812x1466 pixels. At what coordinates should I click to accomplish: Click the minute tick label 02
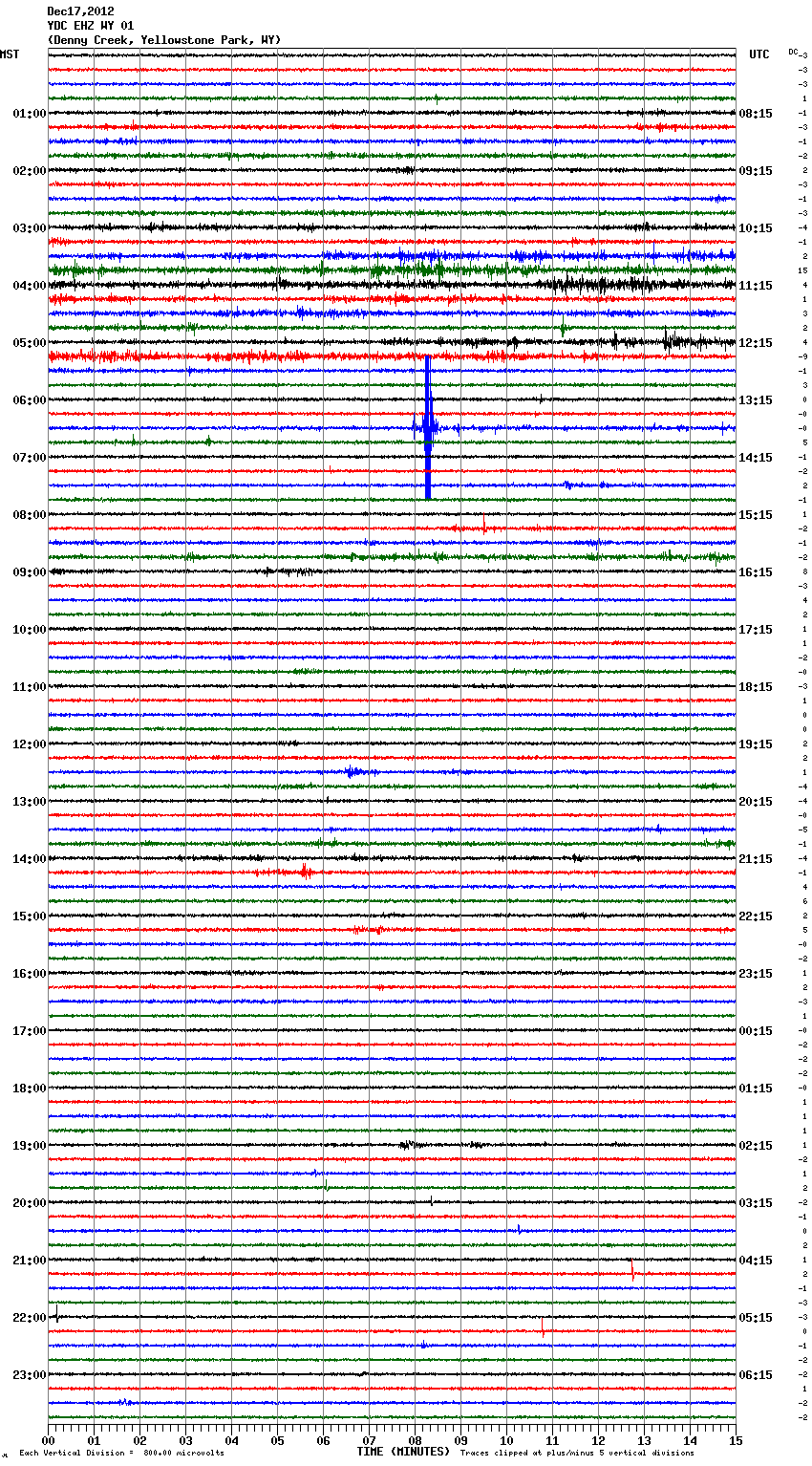point(139,1440)
